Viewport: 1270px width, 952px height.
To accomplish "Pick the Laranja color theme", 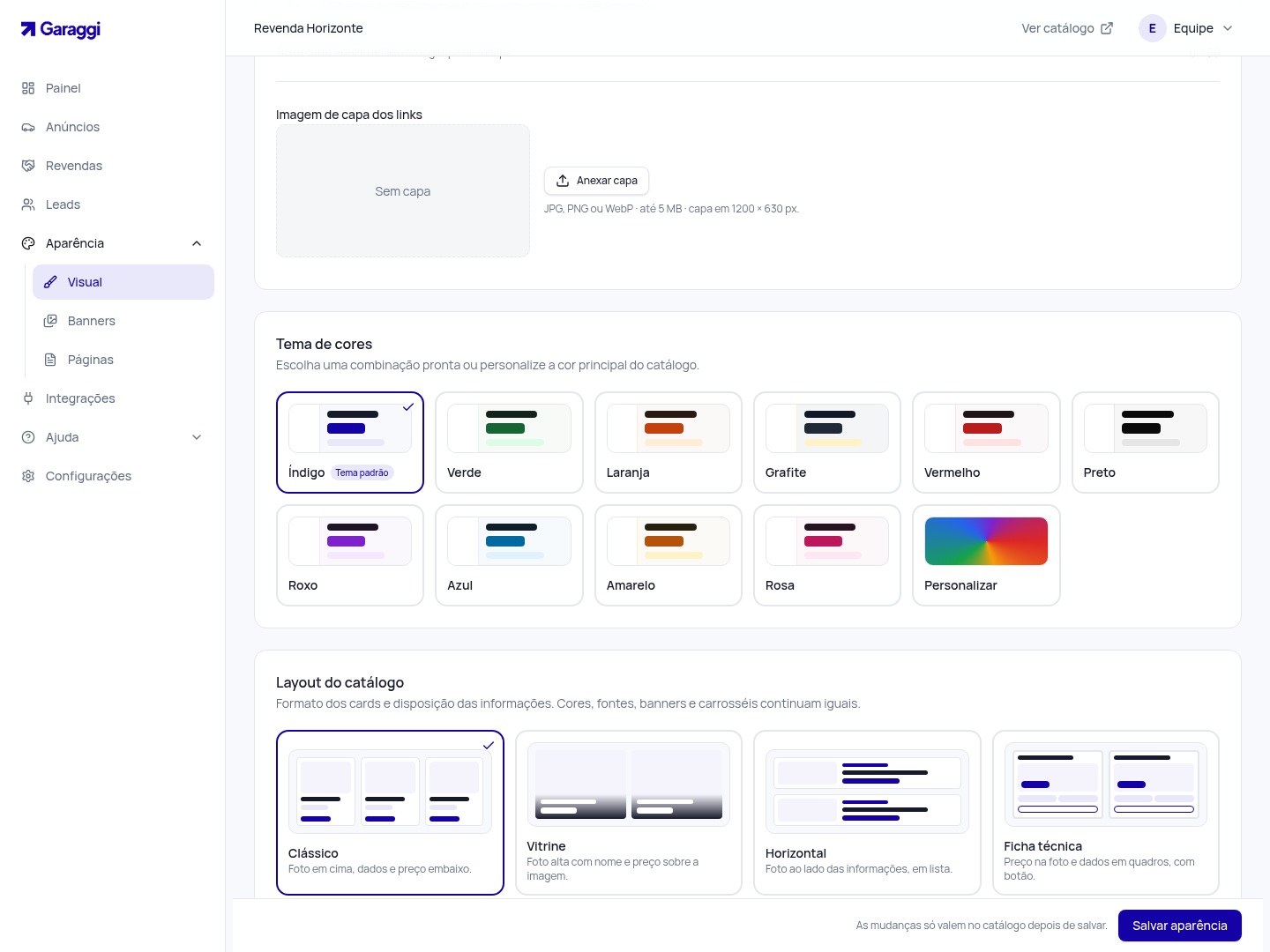I will pyautogui.click(x=669, y=443).
